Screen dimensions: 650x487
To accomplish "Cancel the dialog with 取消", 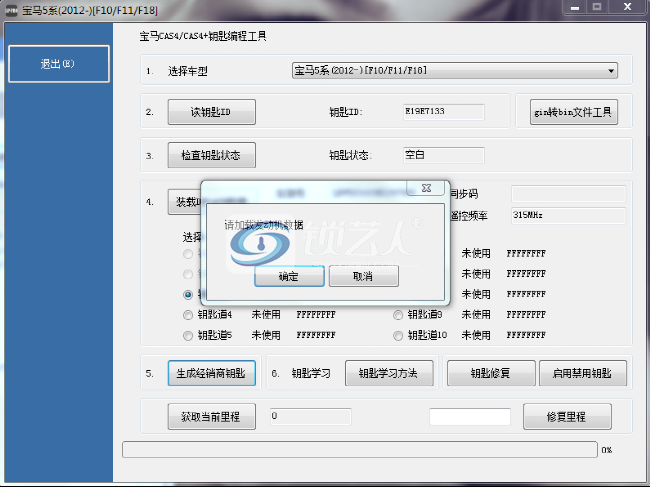I will click(364, 276).
